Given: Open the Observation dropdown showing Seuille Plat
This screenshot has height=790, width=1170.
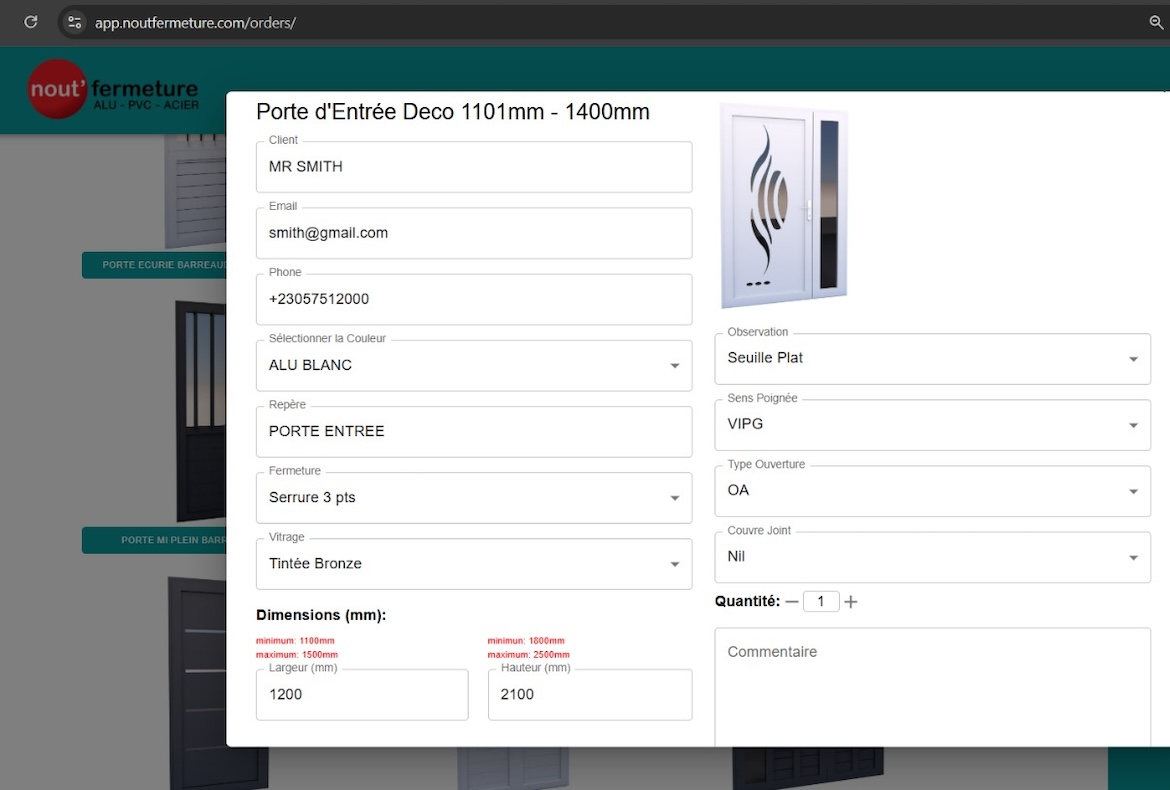Looking at the screenshot, I should tap(1133, 358).
